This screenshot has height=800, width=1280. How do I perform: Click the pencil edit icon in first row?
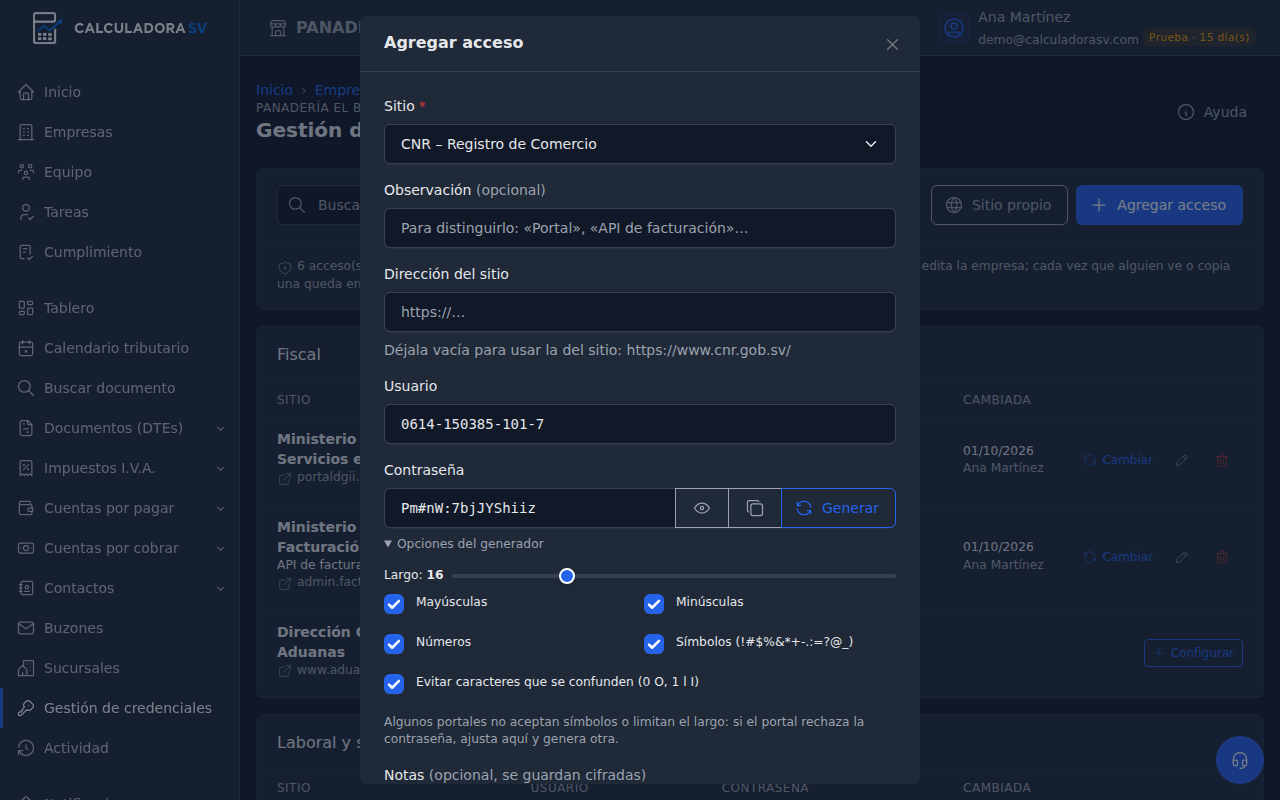click(x=1182, y=460)
